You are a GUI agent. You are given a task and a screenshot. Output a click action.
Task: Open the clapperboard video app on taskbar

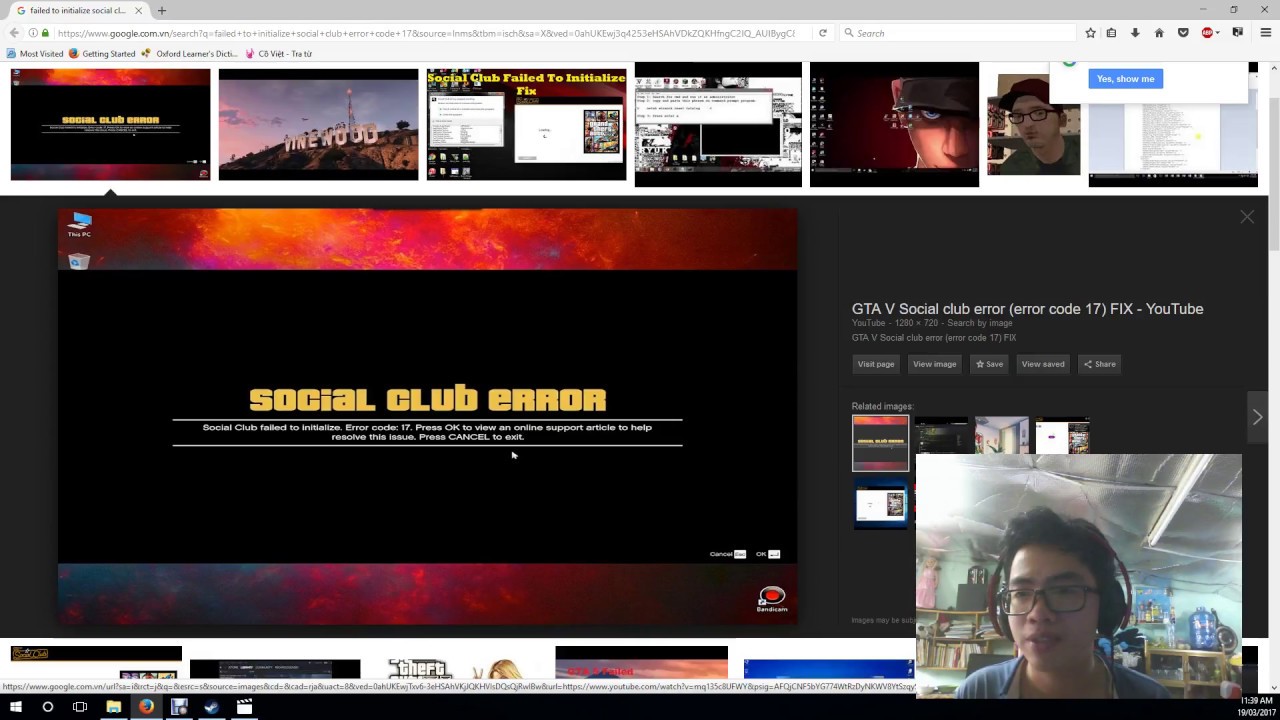click(244, 707)
